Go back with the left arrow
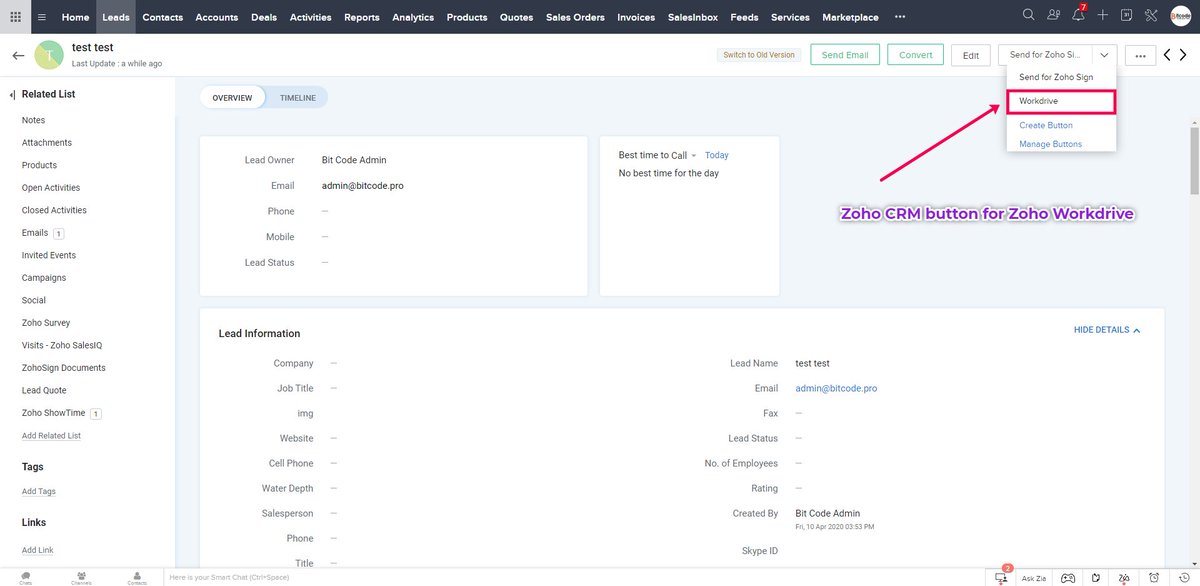1200x586 pixels. point(18,56)
